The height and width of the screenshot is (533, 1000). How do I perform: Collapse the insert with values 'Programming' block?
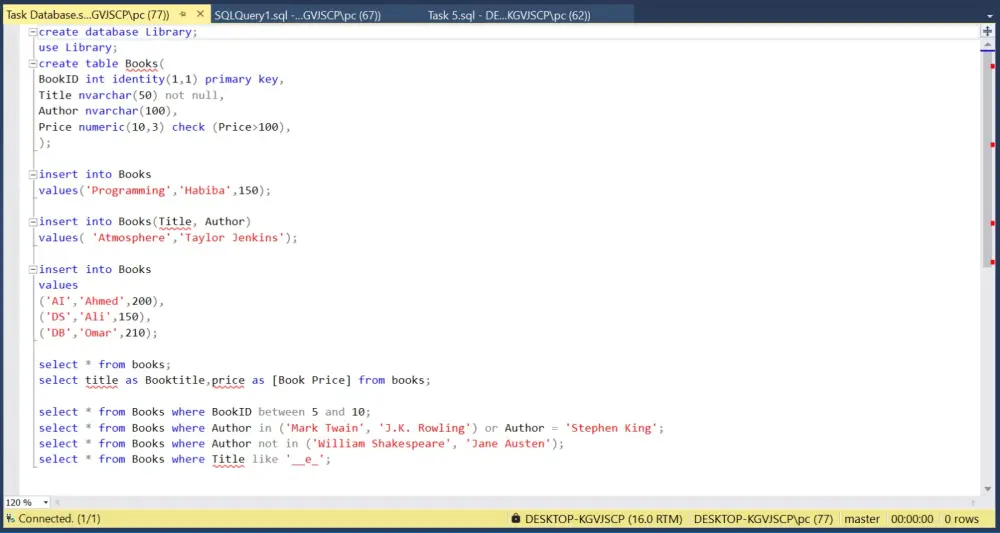pyautogui.click(x=33, y=174)
